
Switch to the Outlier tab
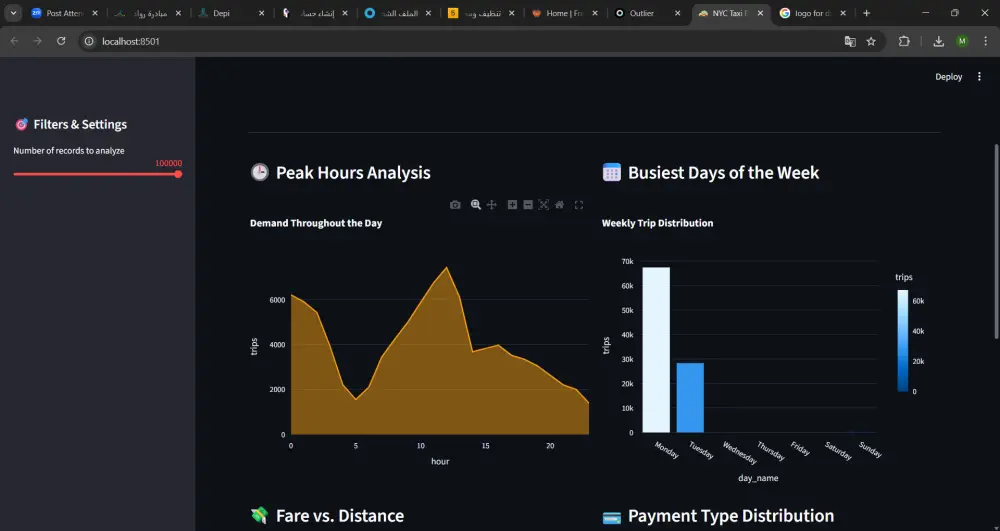point(641,13)
